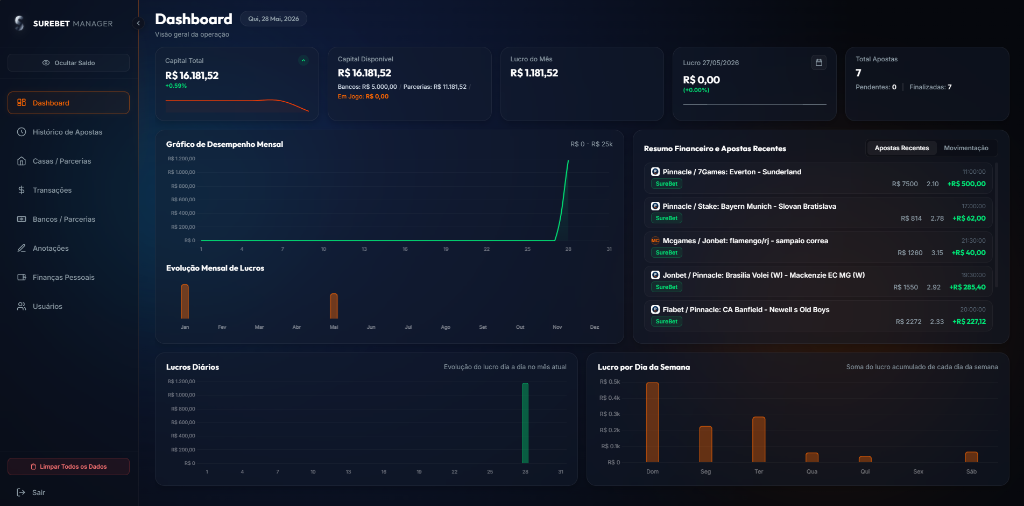
Task: Navigate to Bancos / Parcerias
Action: point(69,219)
